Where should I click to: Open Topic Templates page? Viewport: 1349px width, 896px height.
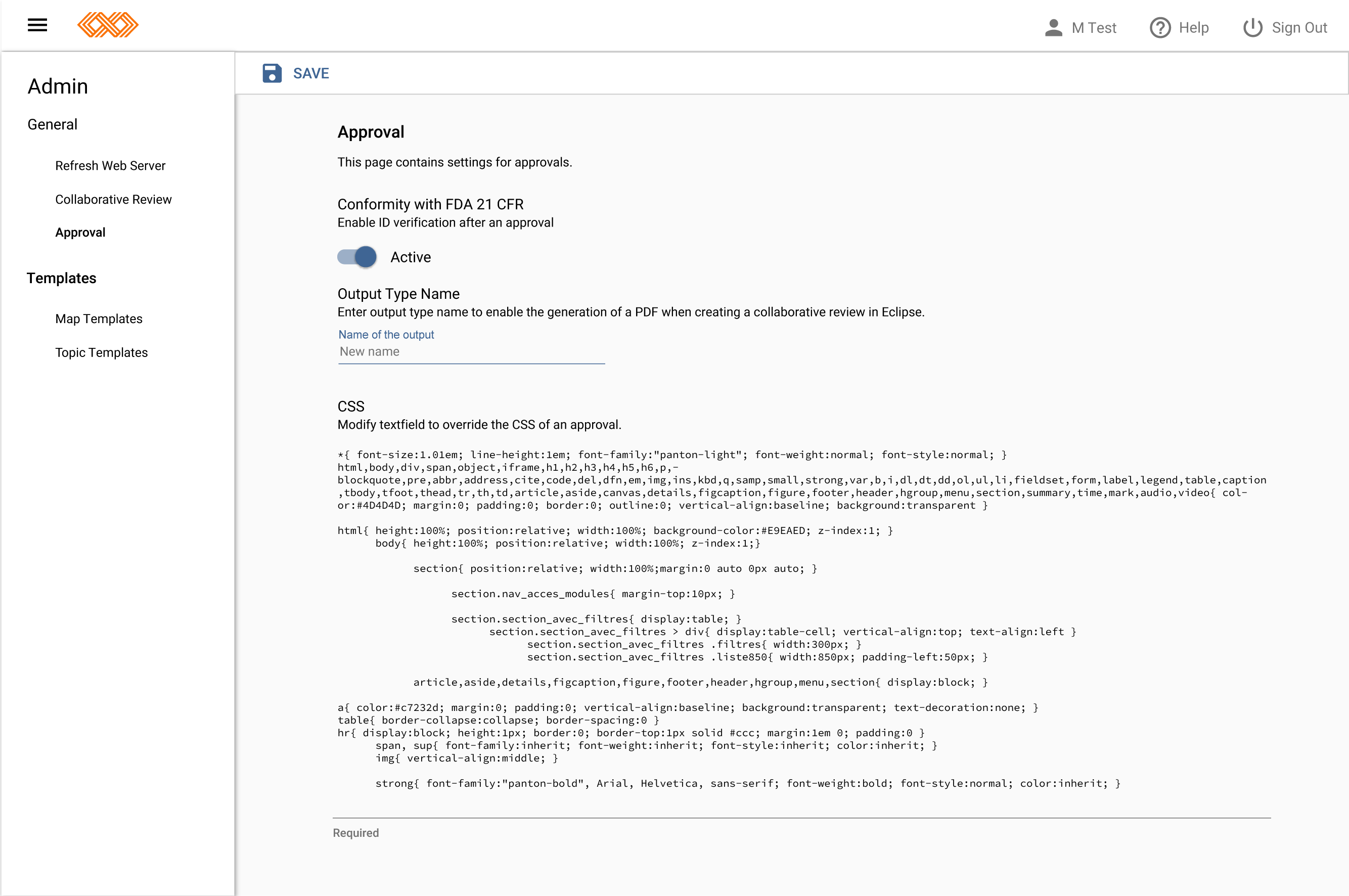pyautogui.click(x=102, y=352)
